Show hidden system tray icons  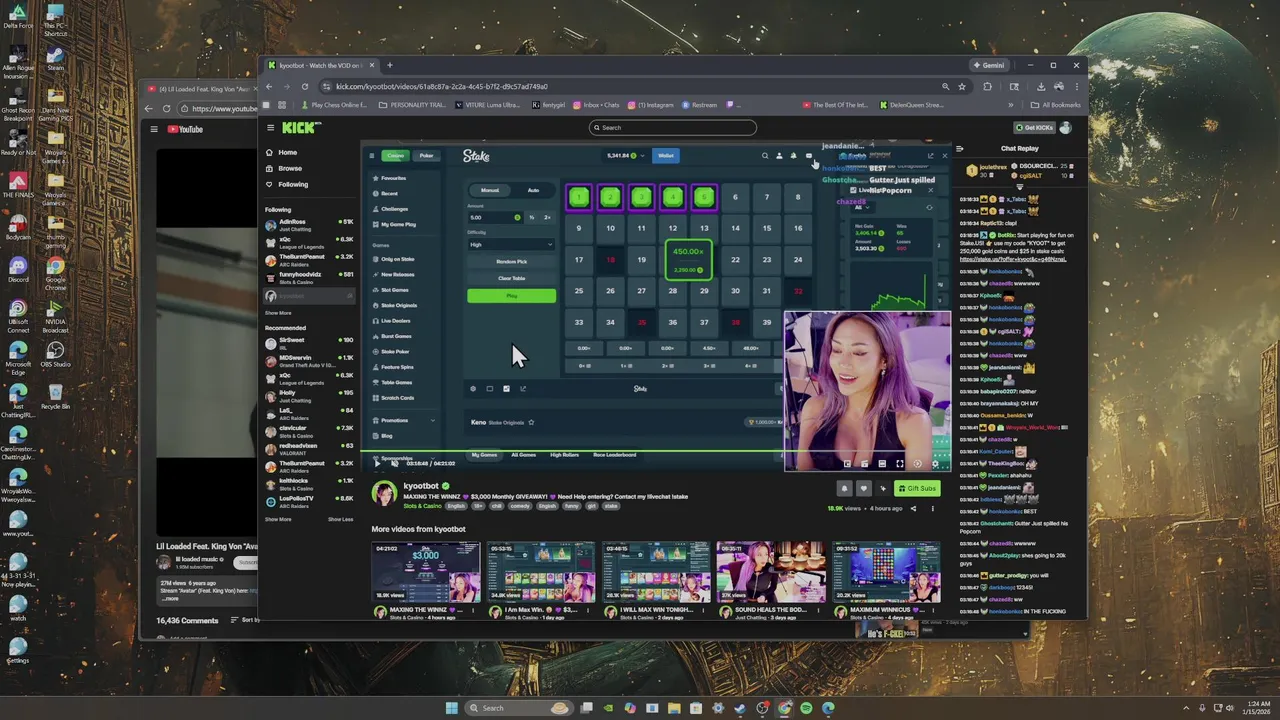point(1186,708)
